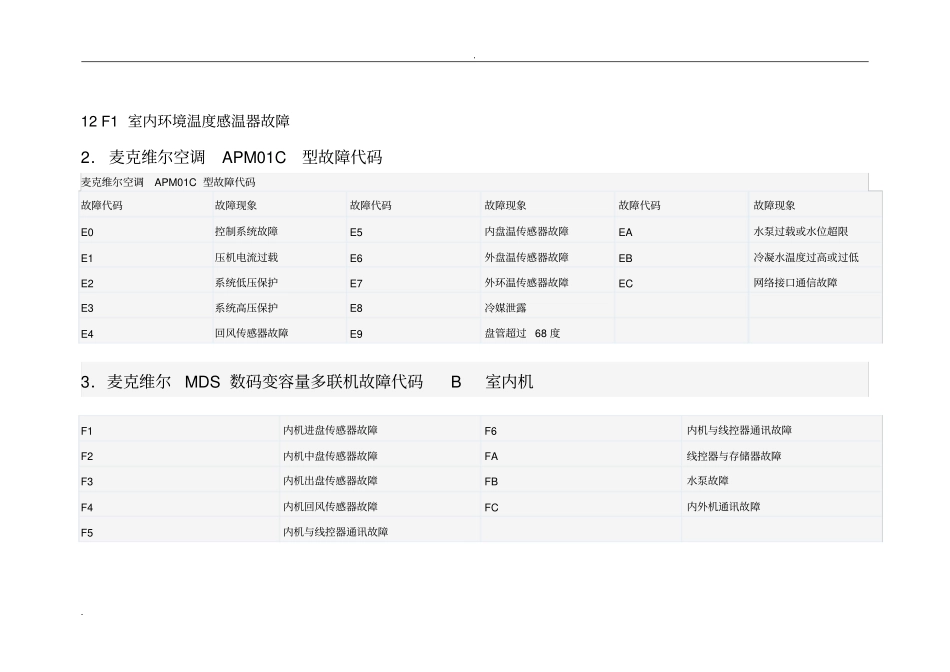Select the text '内盘温传感器故障'
The image size is (950, 672).
coord(526,231)
